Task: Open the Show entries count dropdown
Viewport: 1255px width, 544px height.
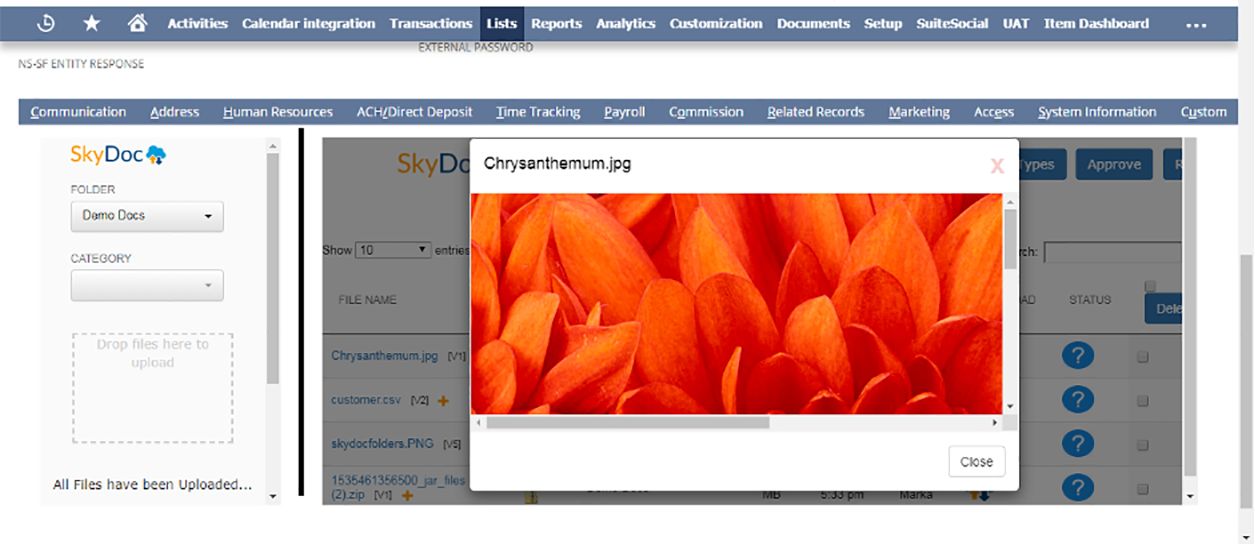Action: pyautogui.click(x=393, y=250)
